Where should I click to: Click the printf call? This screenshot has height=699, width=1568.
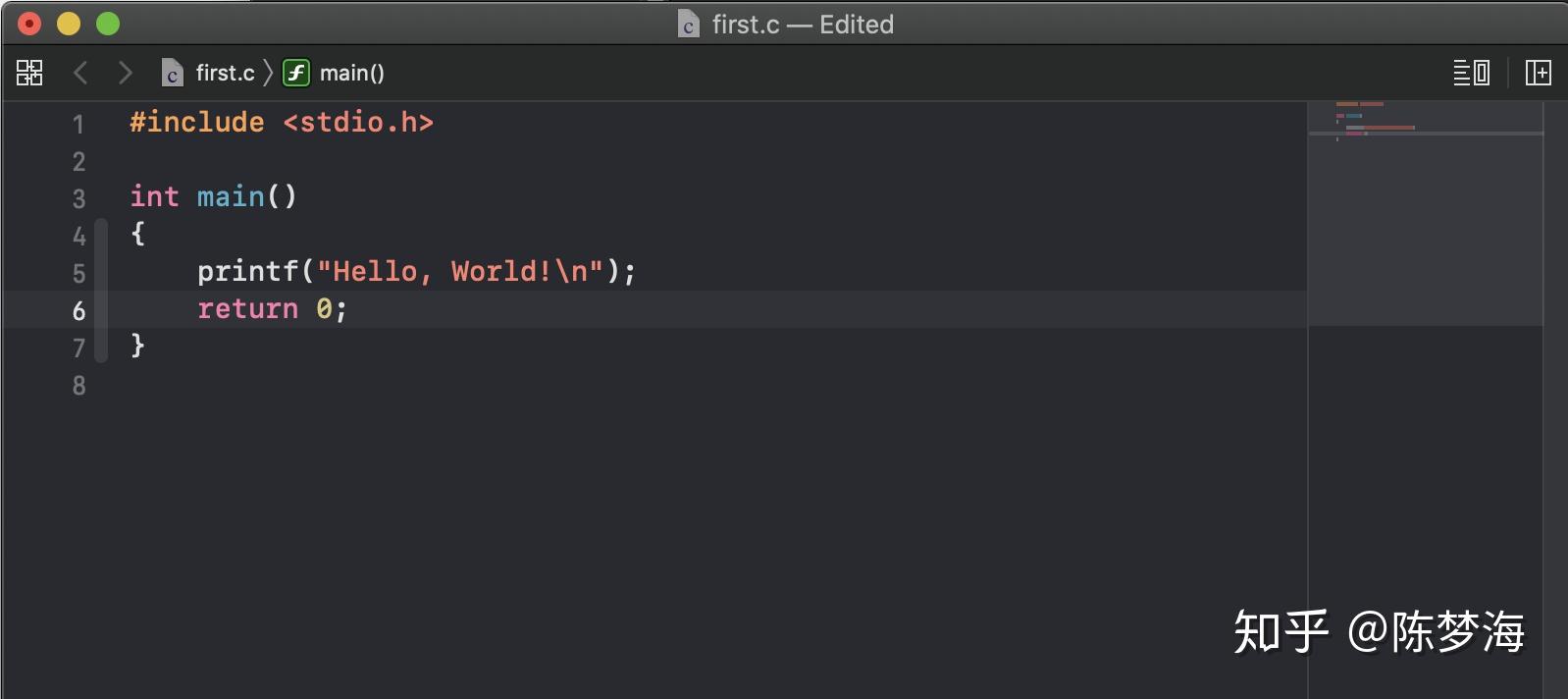click(247, 271)
